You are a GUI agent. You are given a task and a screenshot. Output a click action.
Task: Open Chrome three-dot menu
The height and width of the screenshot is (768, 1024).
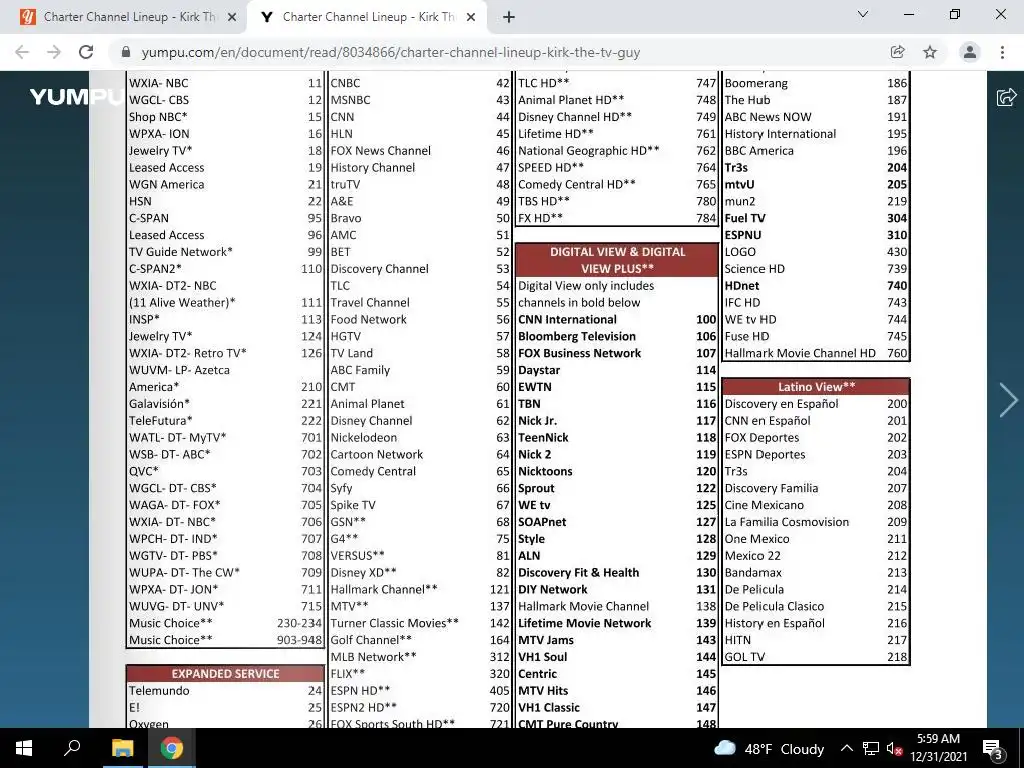coord(1002,52)
